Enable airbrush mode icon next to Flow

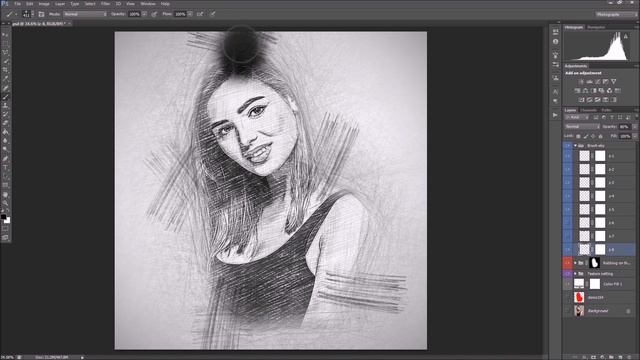[200, 14]
